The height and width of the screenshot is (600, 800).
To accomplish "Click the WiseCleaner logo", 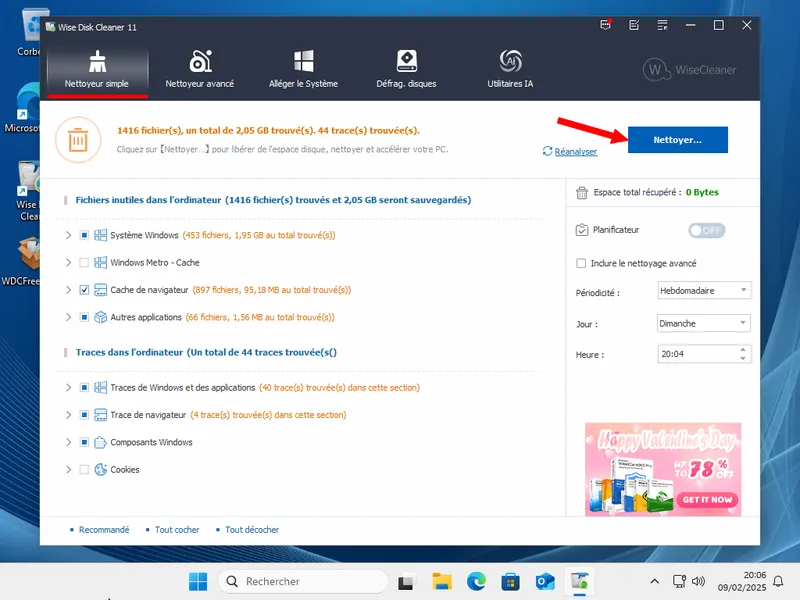I will pyautogui.click(x=690, y=70).
